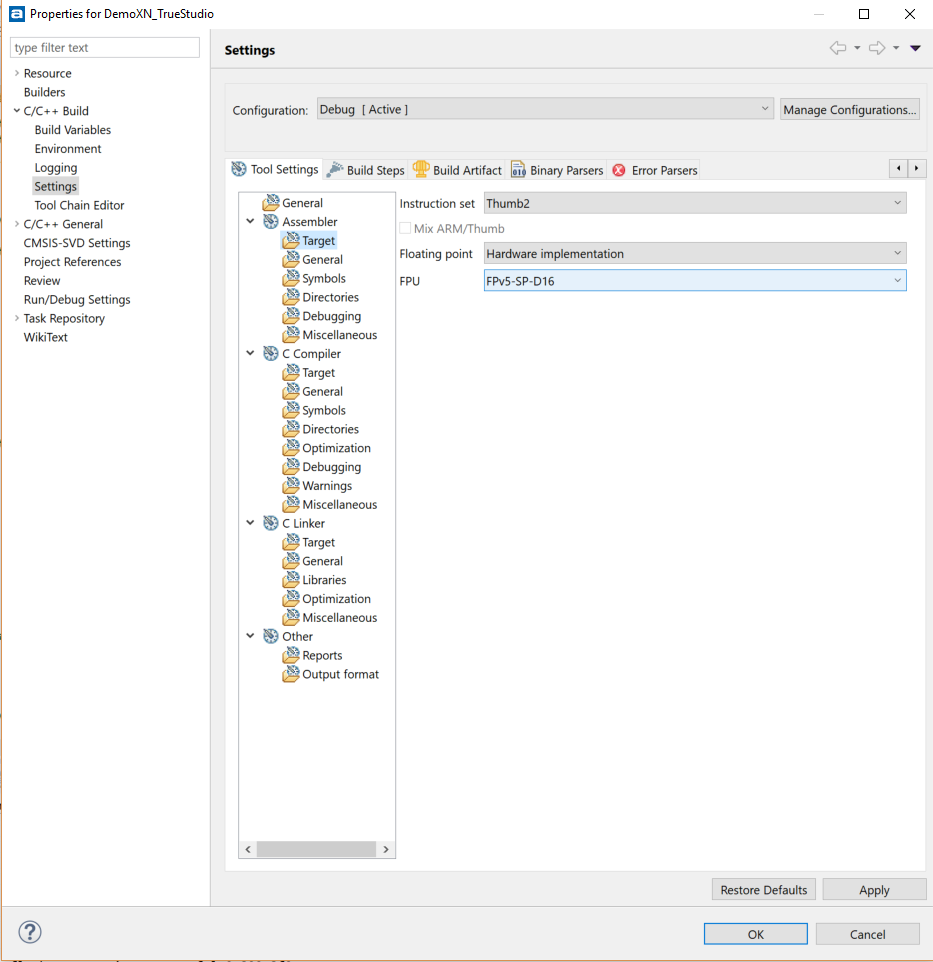Click the Other tool icon

click(271, 636)
